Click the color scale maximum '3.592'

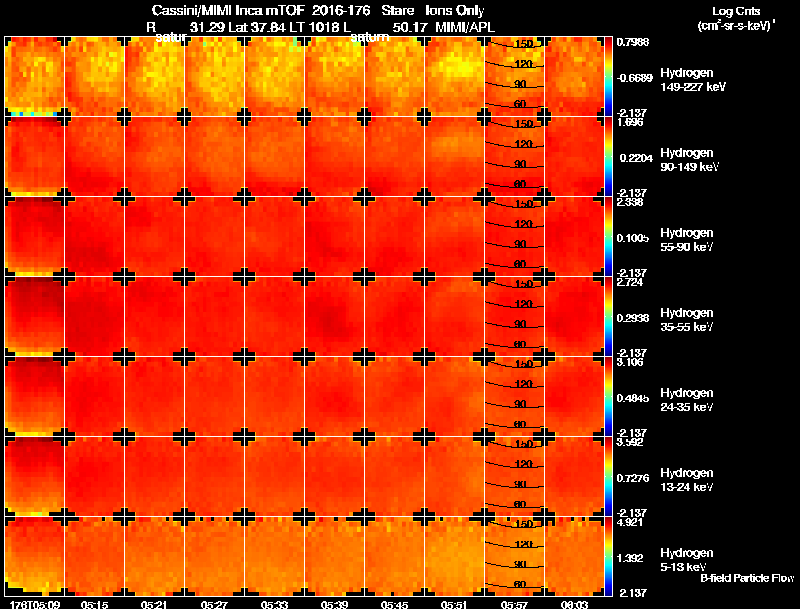[x=630, y=443]
